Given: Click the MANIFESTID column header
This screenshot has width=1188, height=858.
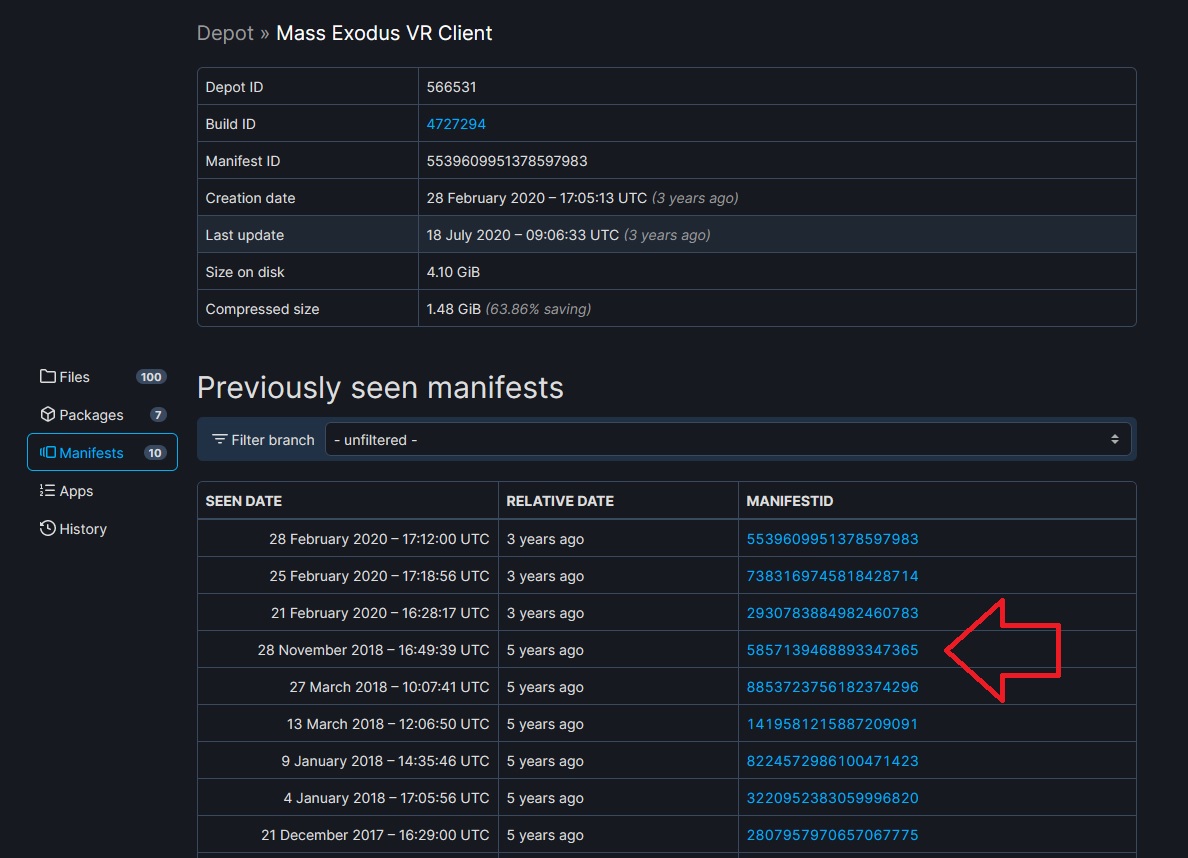Looking at the screenshot, I should [x=789, y=501].
